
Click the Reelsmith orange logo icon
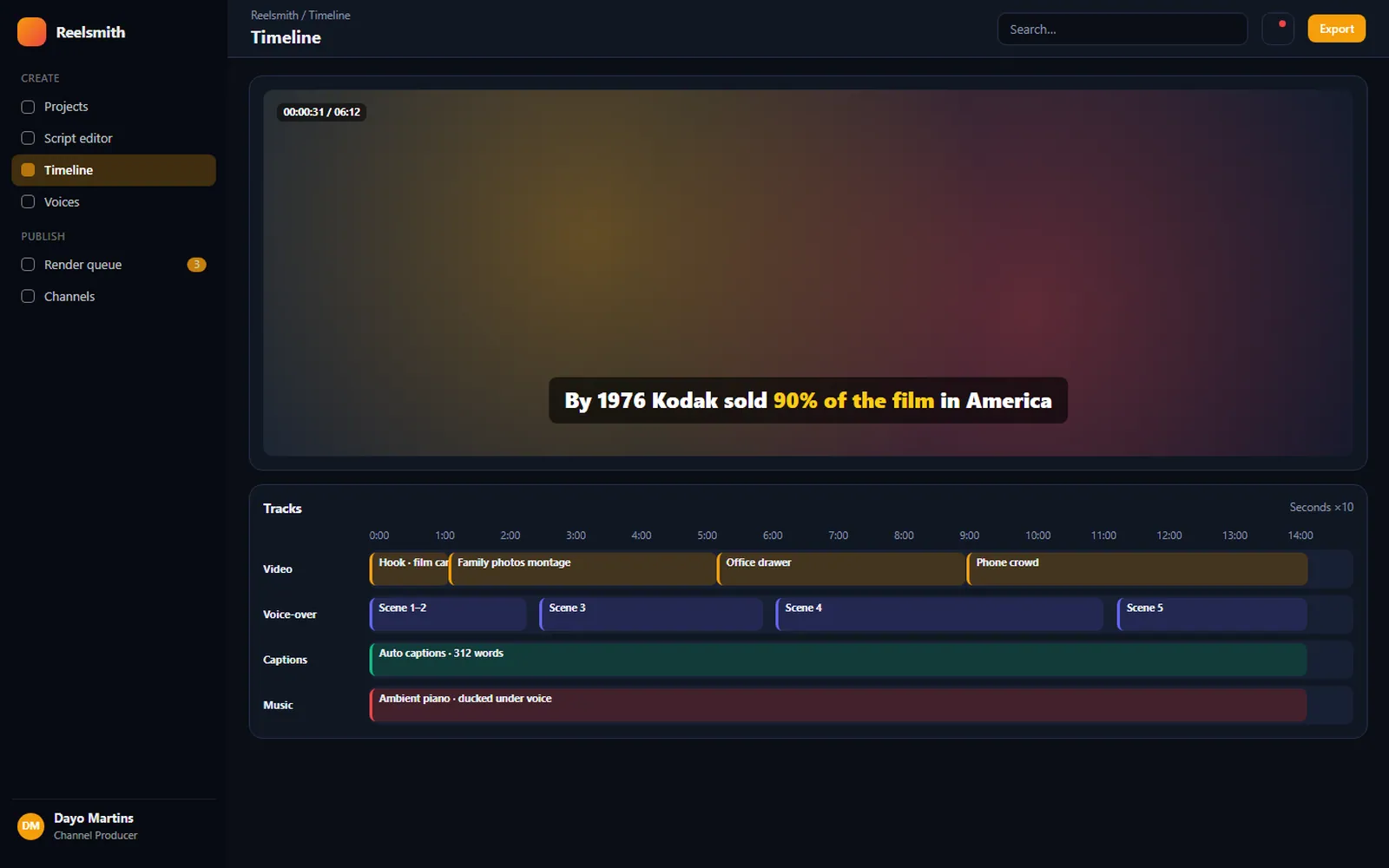coord(31,32)
